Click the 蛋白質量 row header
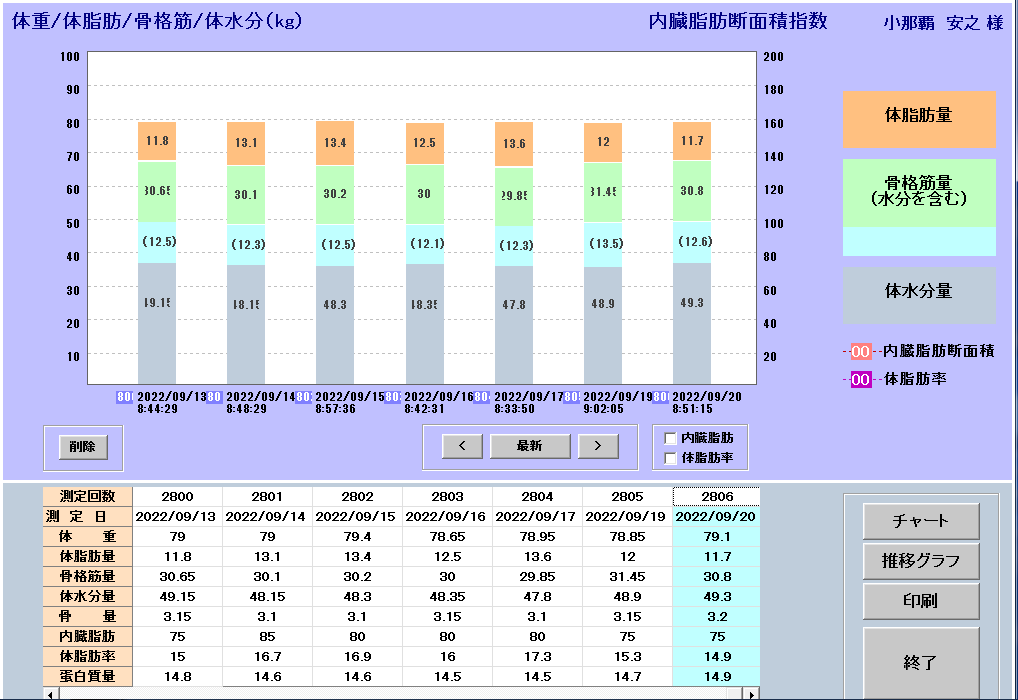This screenshot has height=700, width=1018. (x=88, y=677)
